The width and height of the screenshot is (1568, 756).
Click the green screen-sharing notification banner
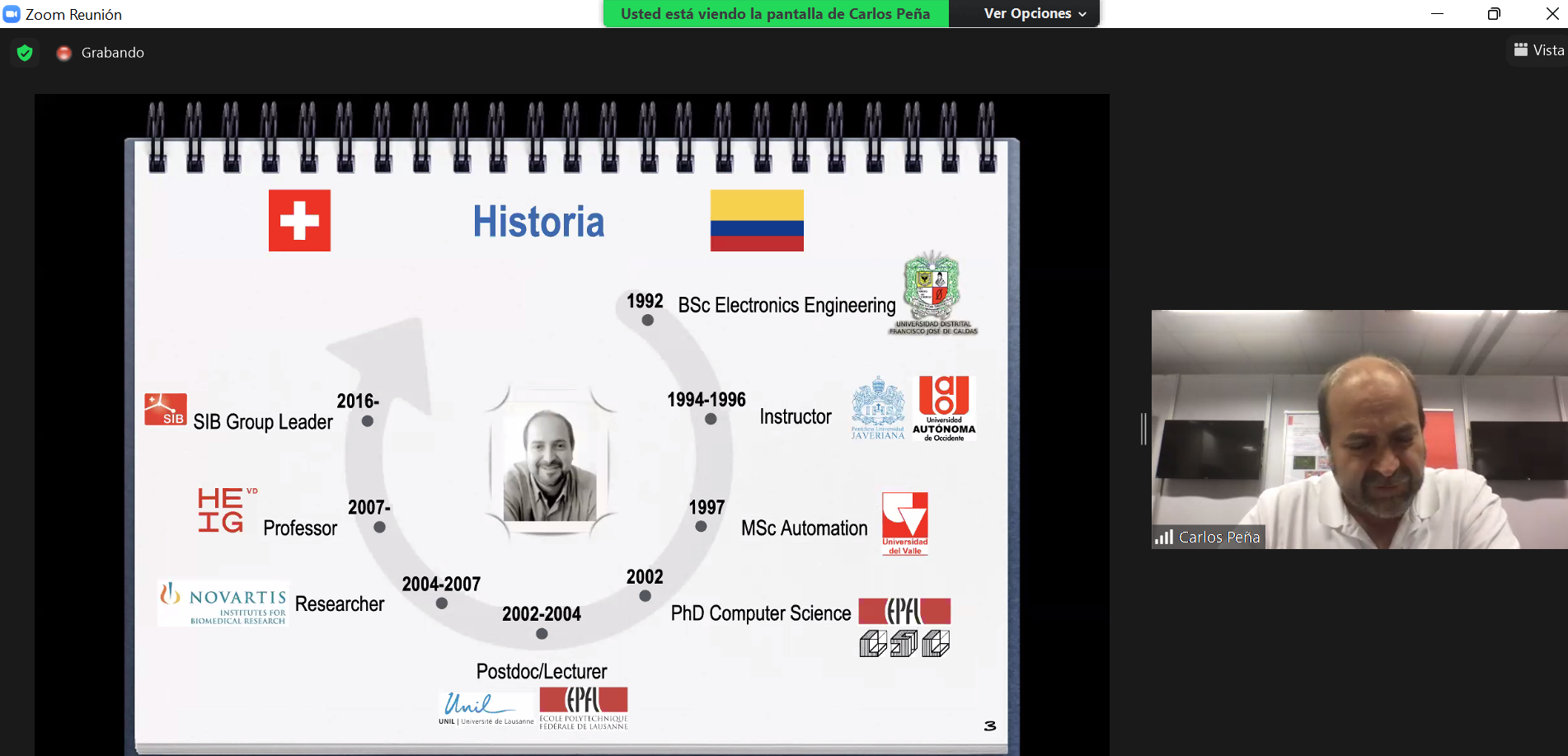click(x=775, y=13)
